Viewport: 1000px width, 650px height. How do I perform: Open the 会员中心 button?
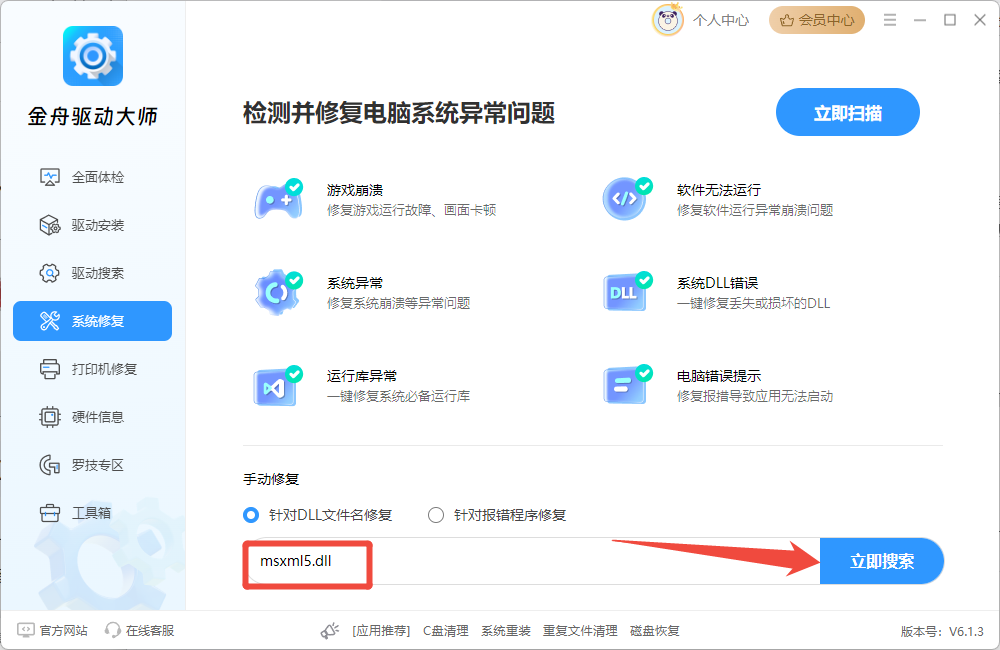(816, 20)
